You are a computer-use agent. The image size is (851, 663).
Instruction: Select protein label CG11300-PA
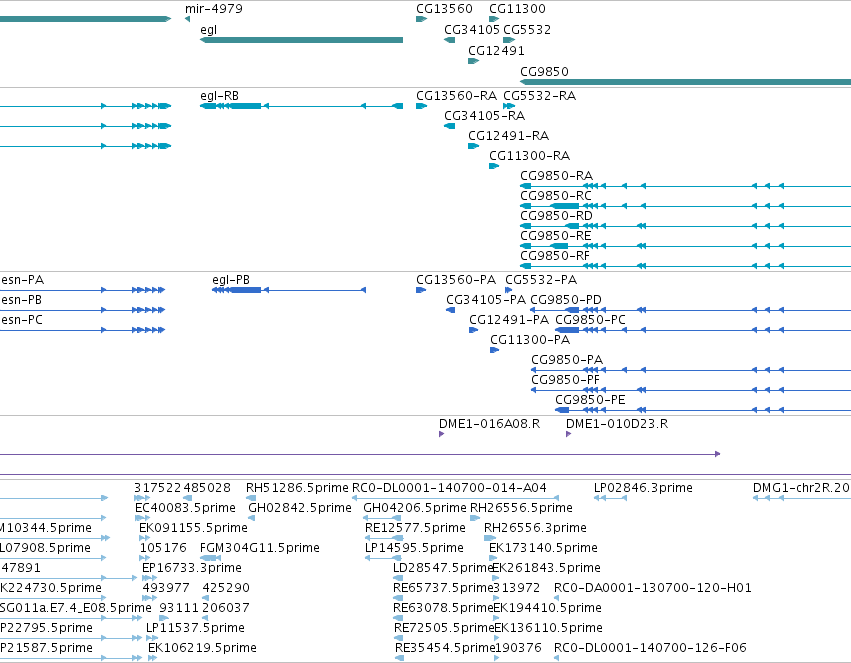coord(530,340)
